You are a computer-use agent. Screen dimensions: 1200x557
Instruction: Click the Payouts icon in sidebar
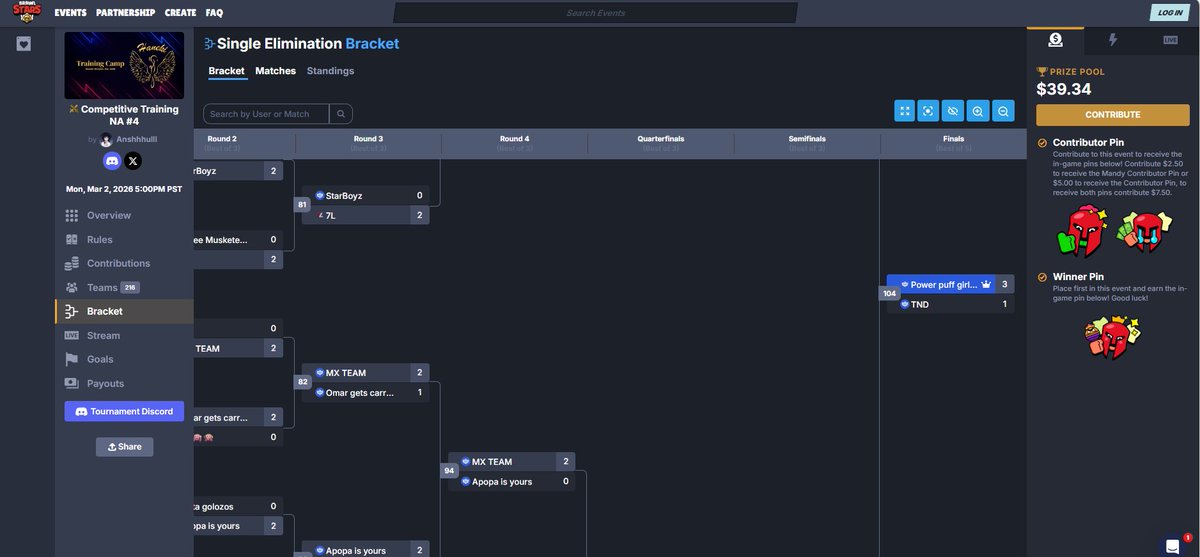71,383
